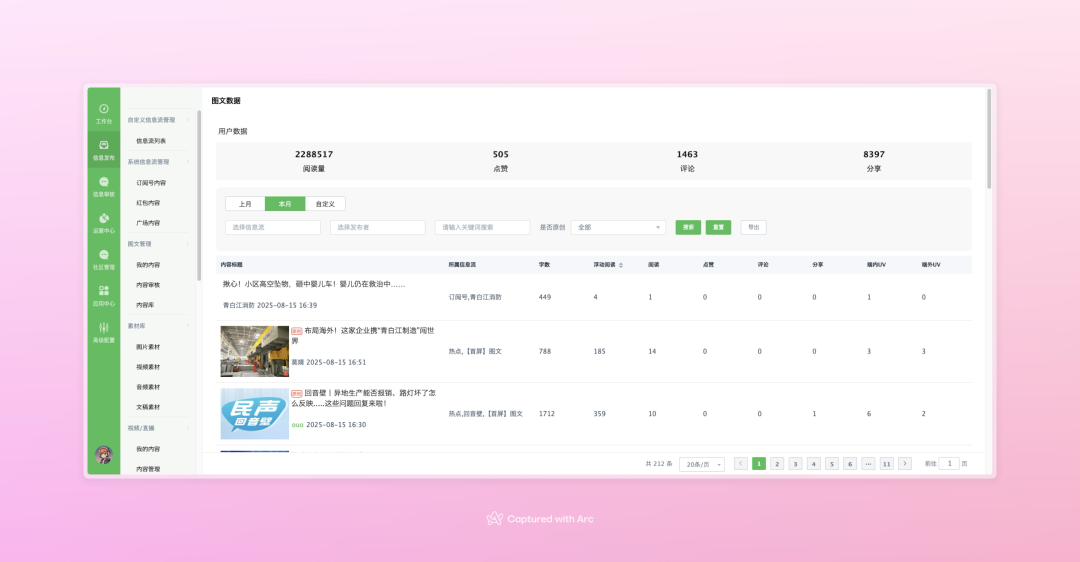This screenshot has height=562, width=1080.
Task: Go to page 5
Action: coord(832,464)
